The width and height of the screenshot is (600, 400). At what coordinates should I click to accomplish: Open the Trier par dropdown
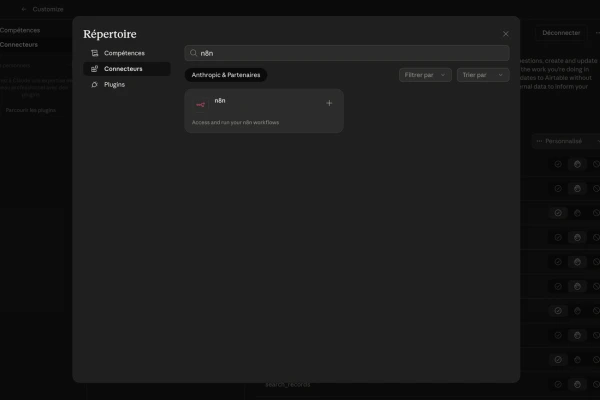483,75
